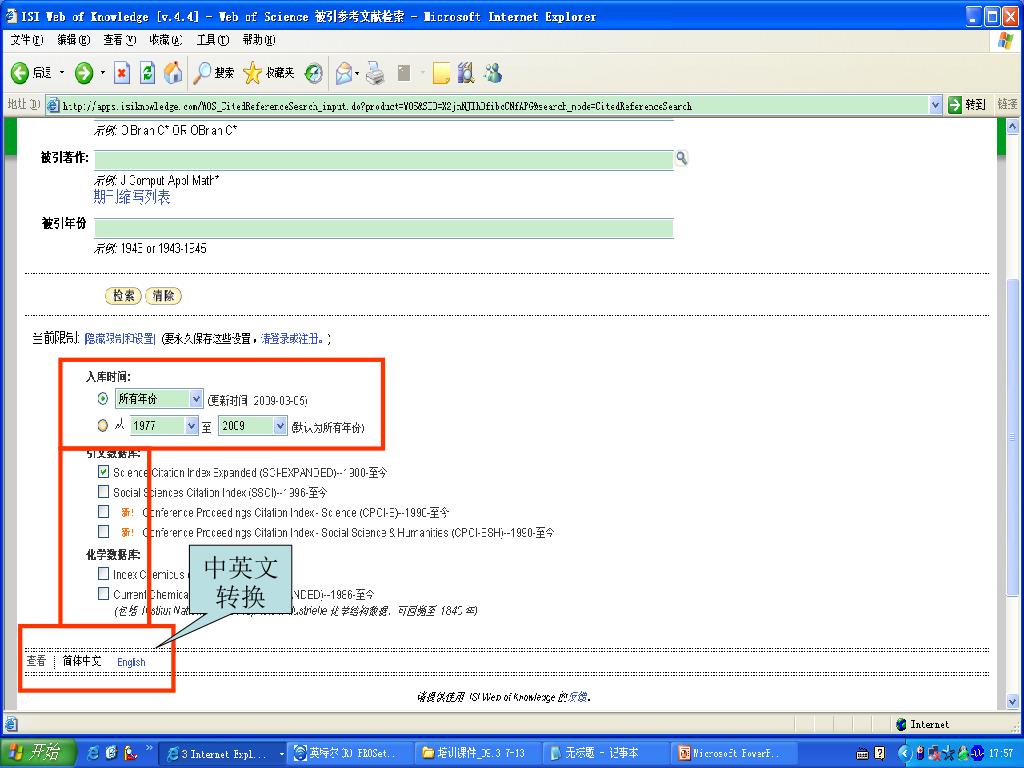
Task: Open Forward button history dropdown arrow
Action: [103, 73]
